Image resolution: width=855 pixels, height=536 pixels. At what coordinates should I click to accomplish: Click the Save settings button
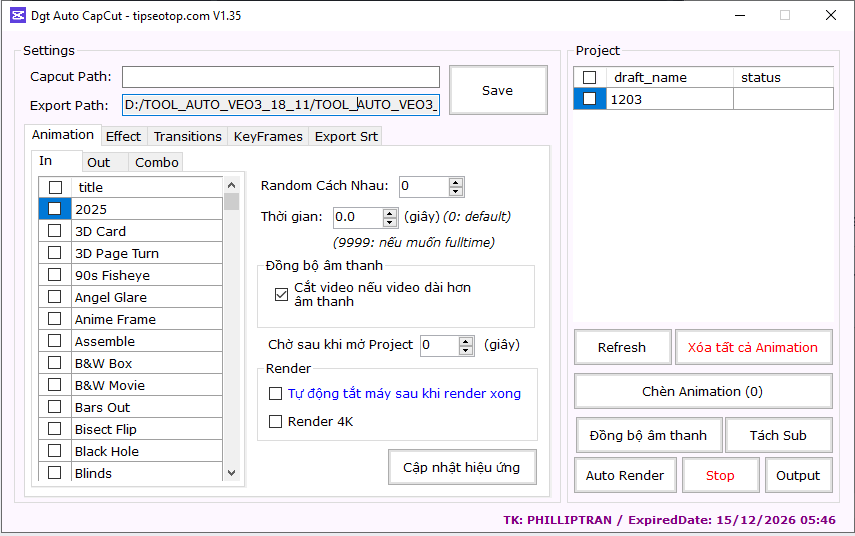click(x=498, y=91)
